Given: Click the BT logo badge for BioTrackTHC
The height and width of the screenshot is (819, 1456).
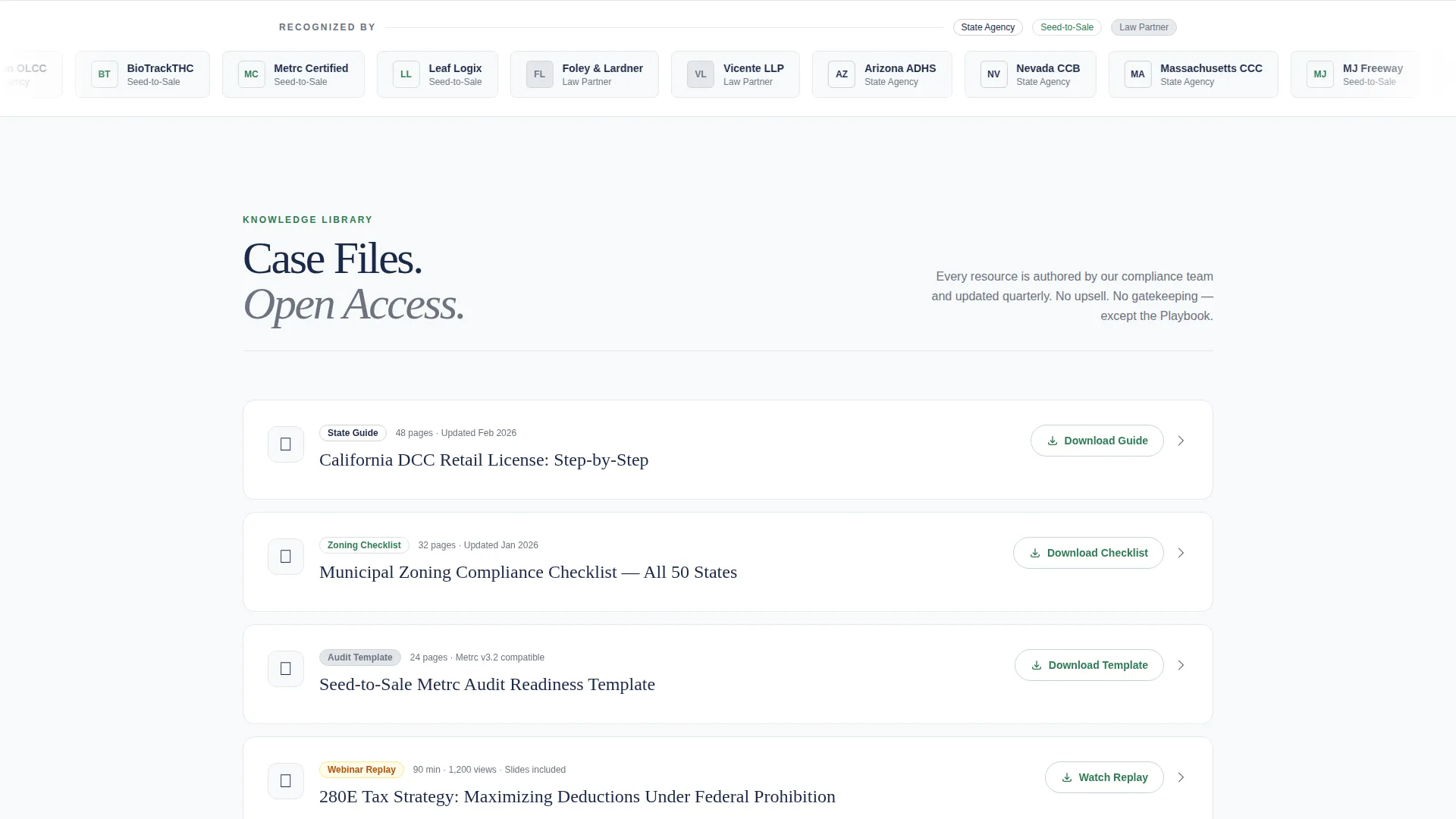Looking at the screenshot, I should coord(105,74).
